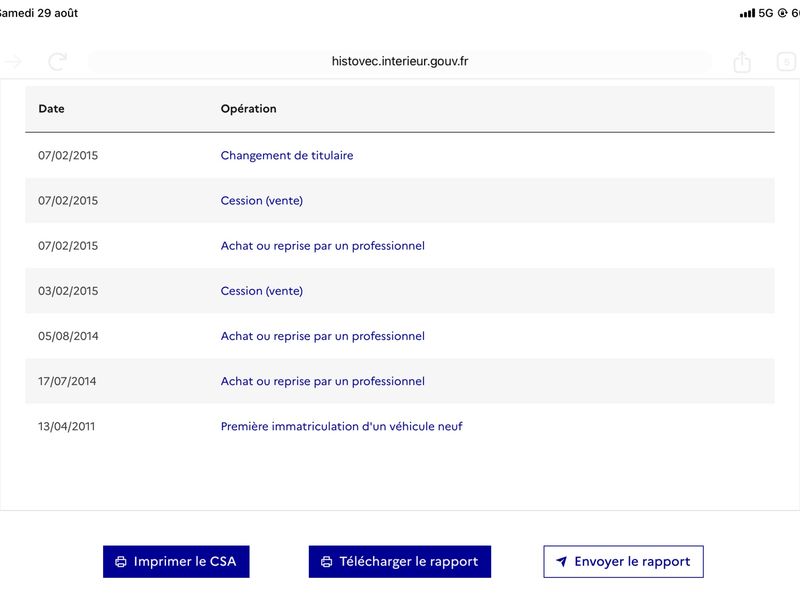
Task: Click the Télécharger le rapport button
Action: click(x=399, y=562)
